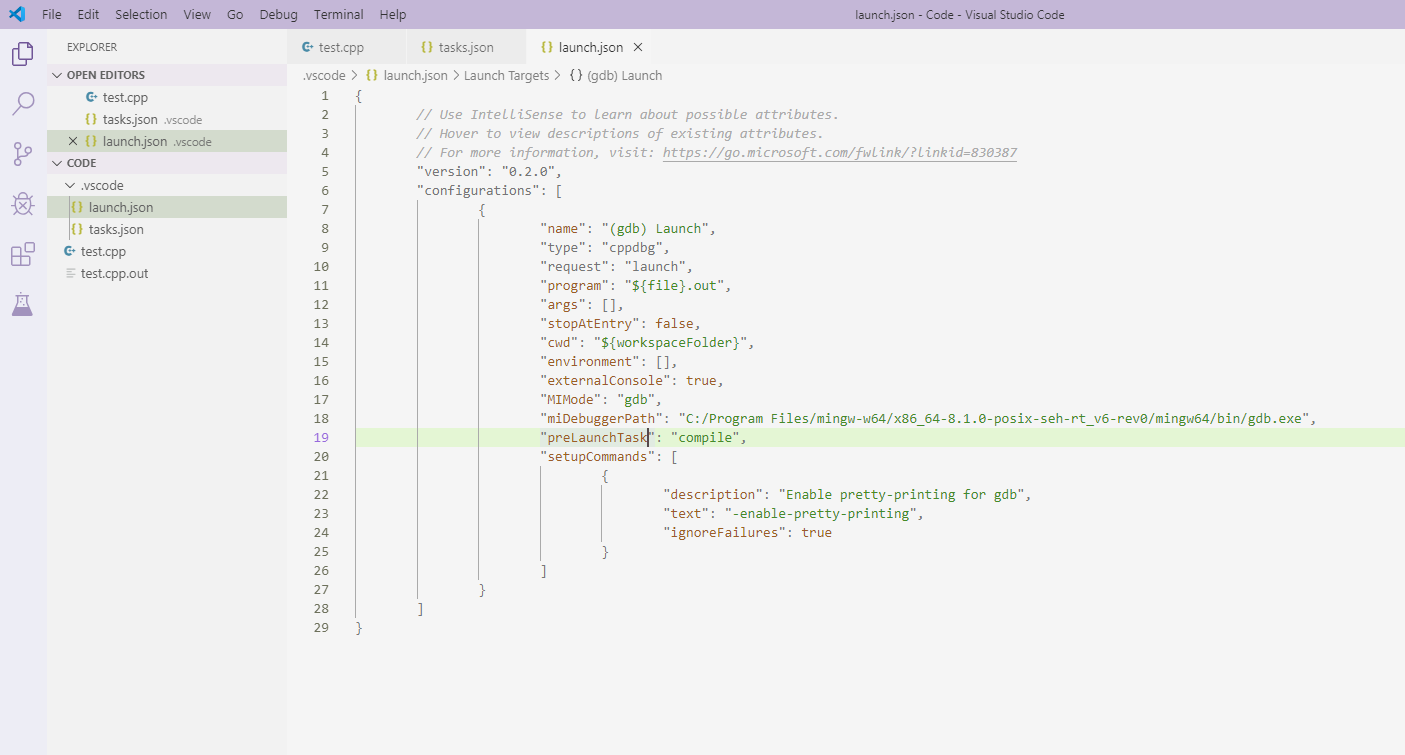Screen dimensions: 1405x755
Task: Click line number 1 in gutter
Action: 324,96
